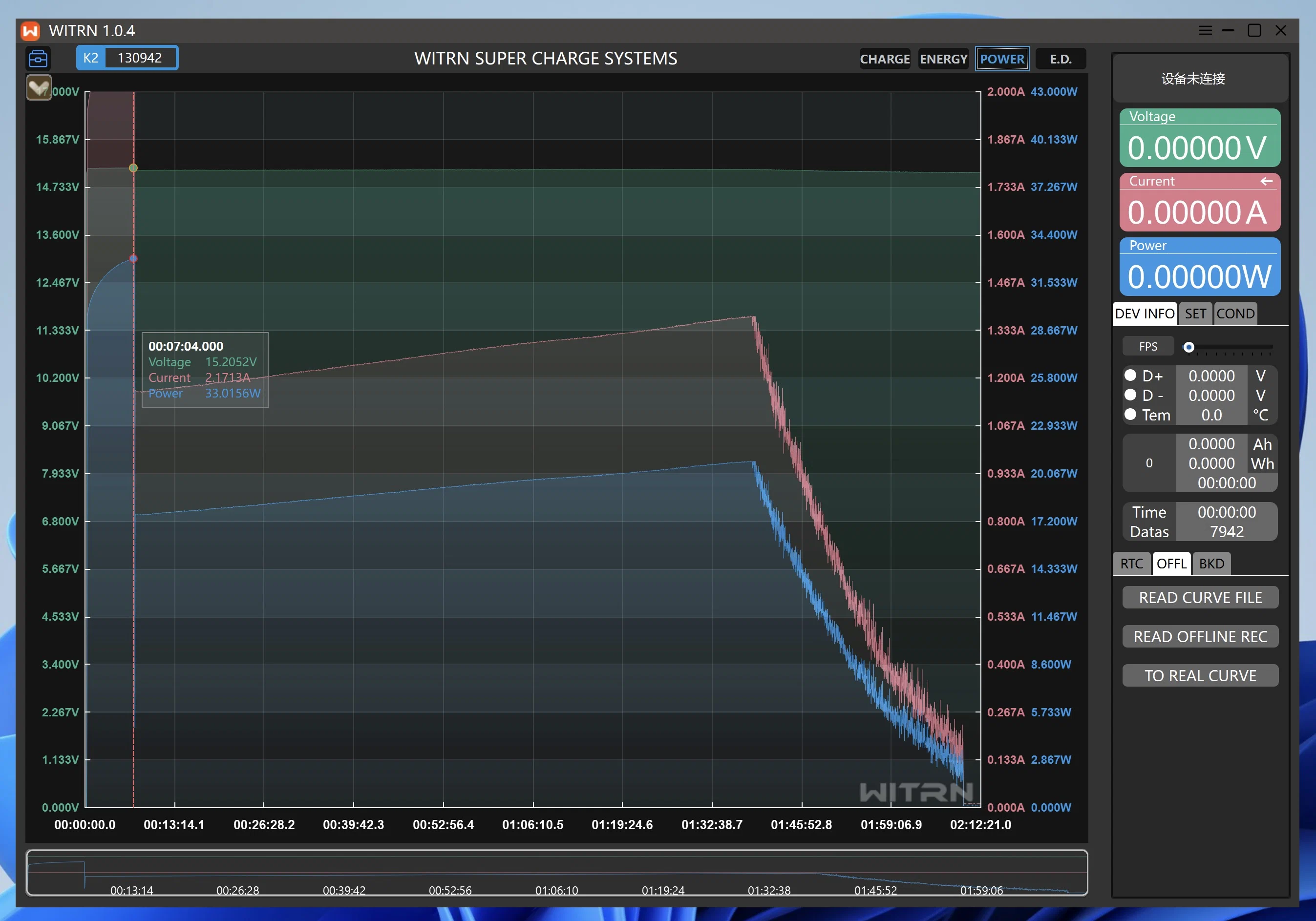Click the Current readout panel

[1200, 202]
